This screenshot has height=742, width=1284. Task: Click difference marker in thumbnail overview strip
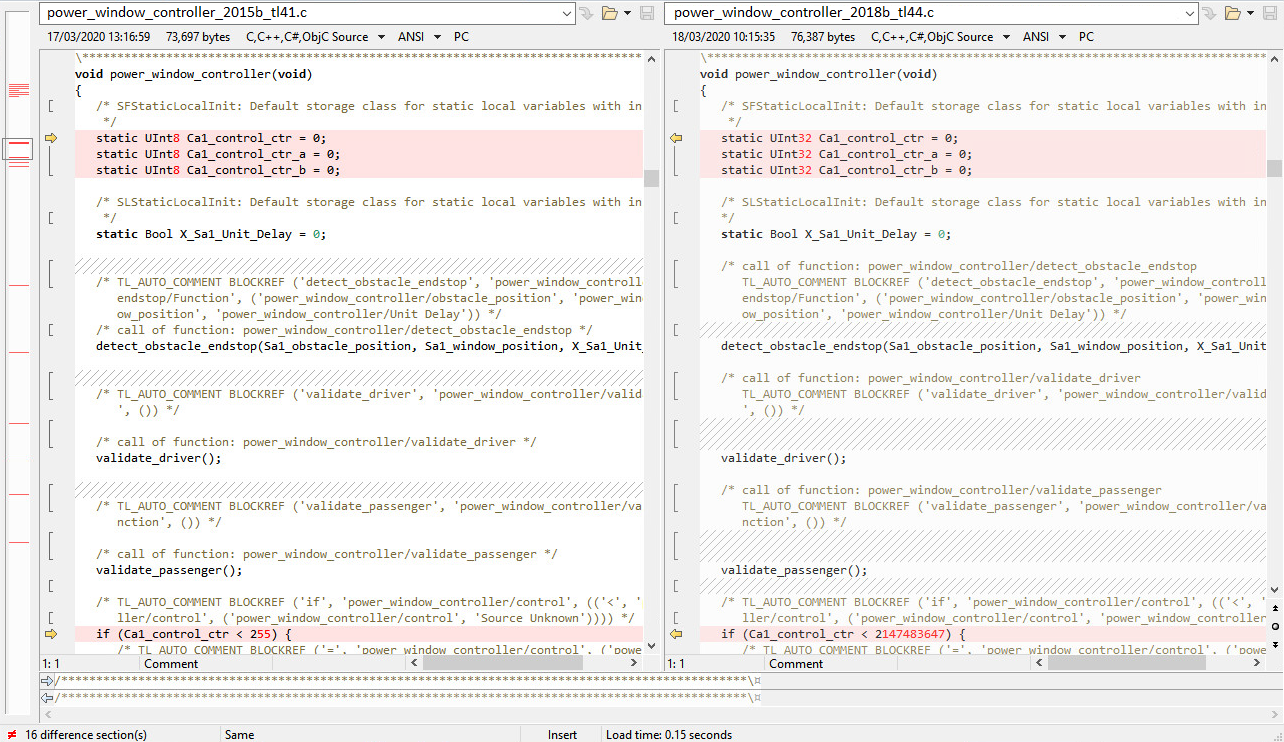click(19, 91)
